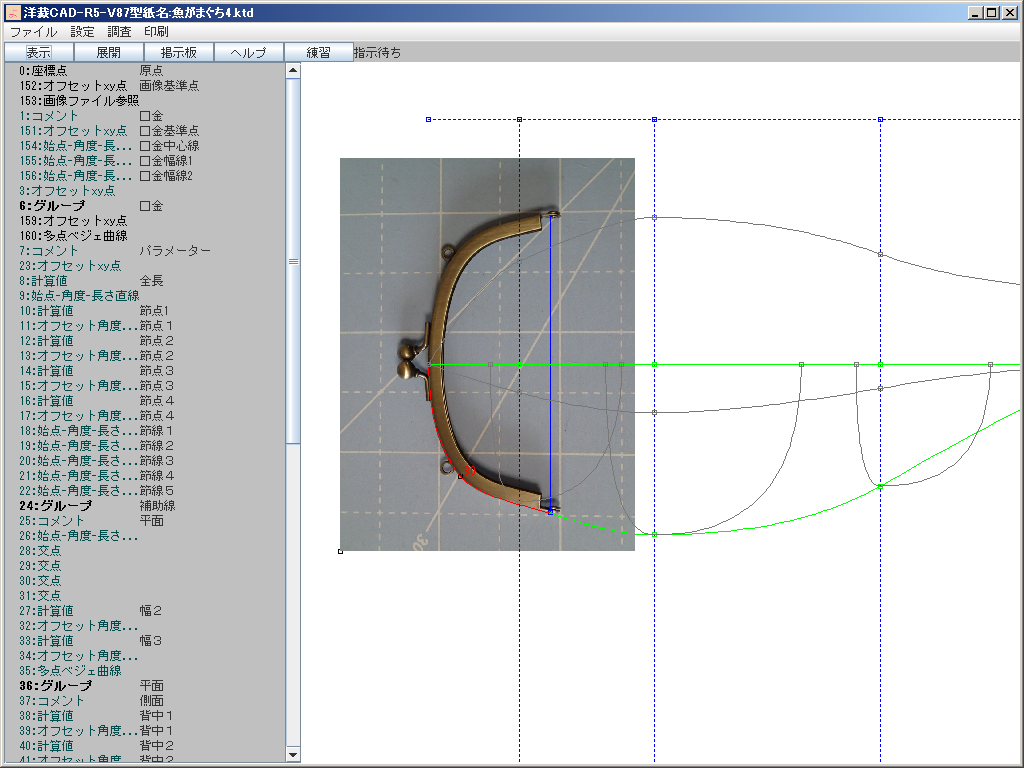
Task: Click the 指示板 button
Action: point(179,52)
